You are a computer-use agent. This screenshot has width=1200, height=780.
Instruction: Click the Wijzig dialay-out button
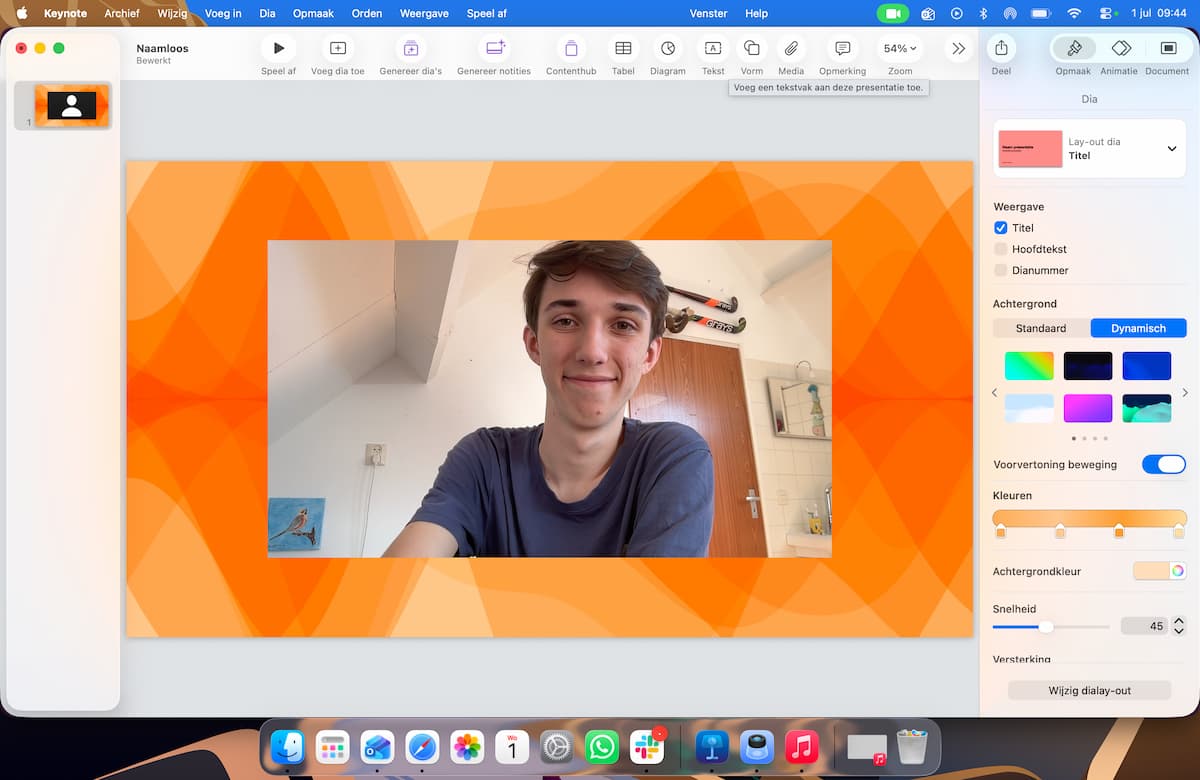pyautogui.click(x=1089, y=690)
